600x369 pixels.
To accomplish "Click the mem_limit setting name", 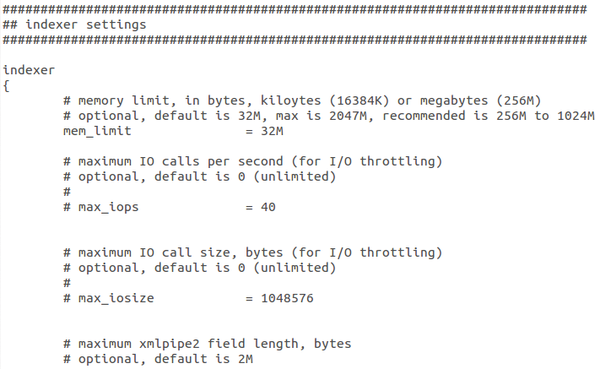I will [x=97, y=131].
